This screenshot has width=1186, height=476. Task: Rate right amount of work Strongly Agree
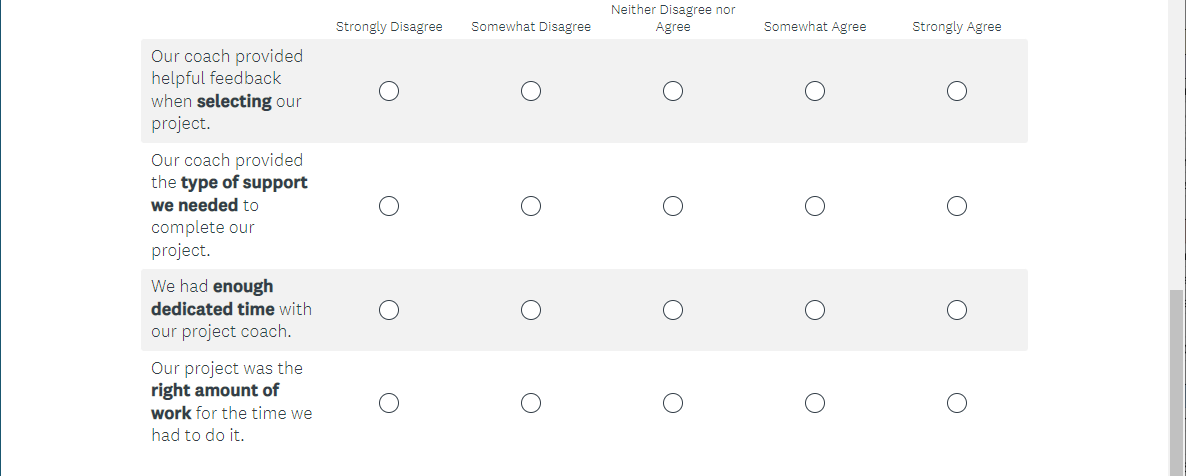957,403
